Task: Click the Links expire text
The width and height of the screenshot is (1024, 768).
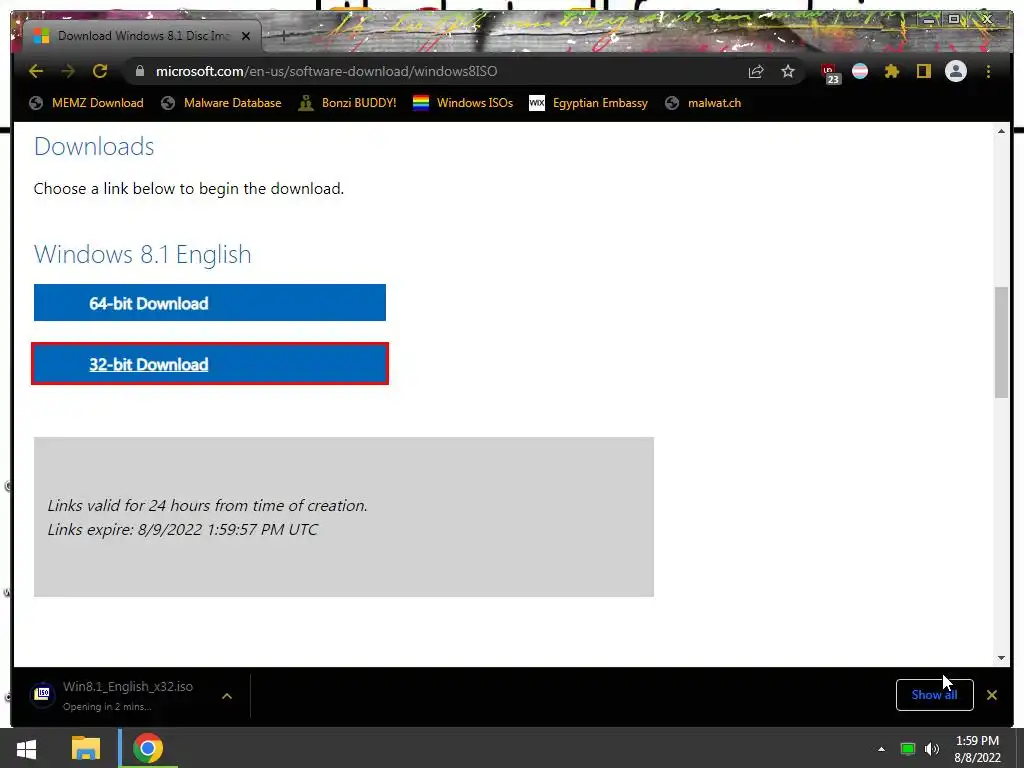Action: click(x=182, y=530)
